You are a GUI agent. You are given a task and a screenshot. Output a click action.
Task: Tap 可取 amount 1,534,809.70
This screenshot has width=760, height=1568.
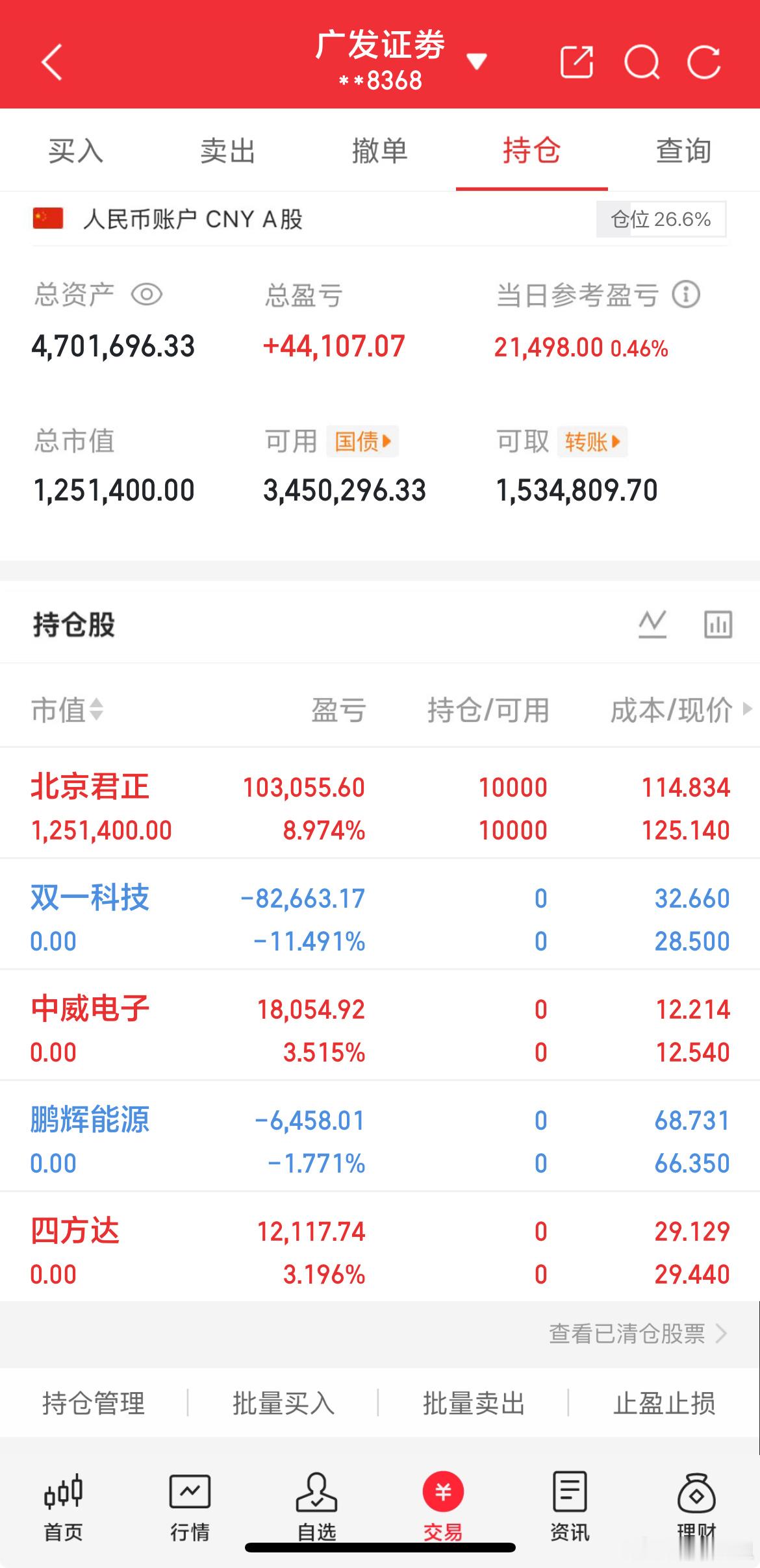577,490
